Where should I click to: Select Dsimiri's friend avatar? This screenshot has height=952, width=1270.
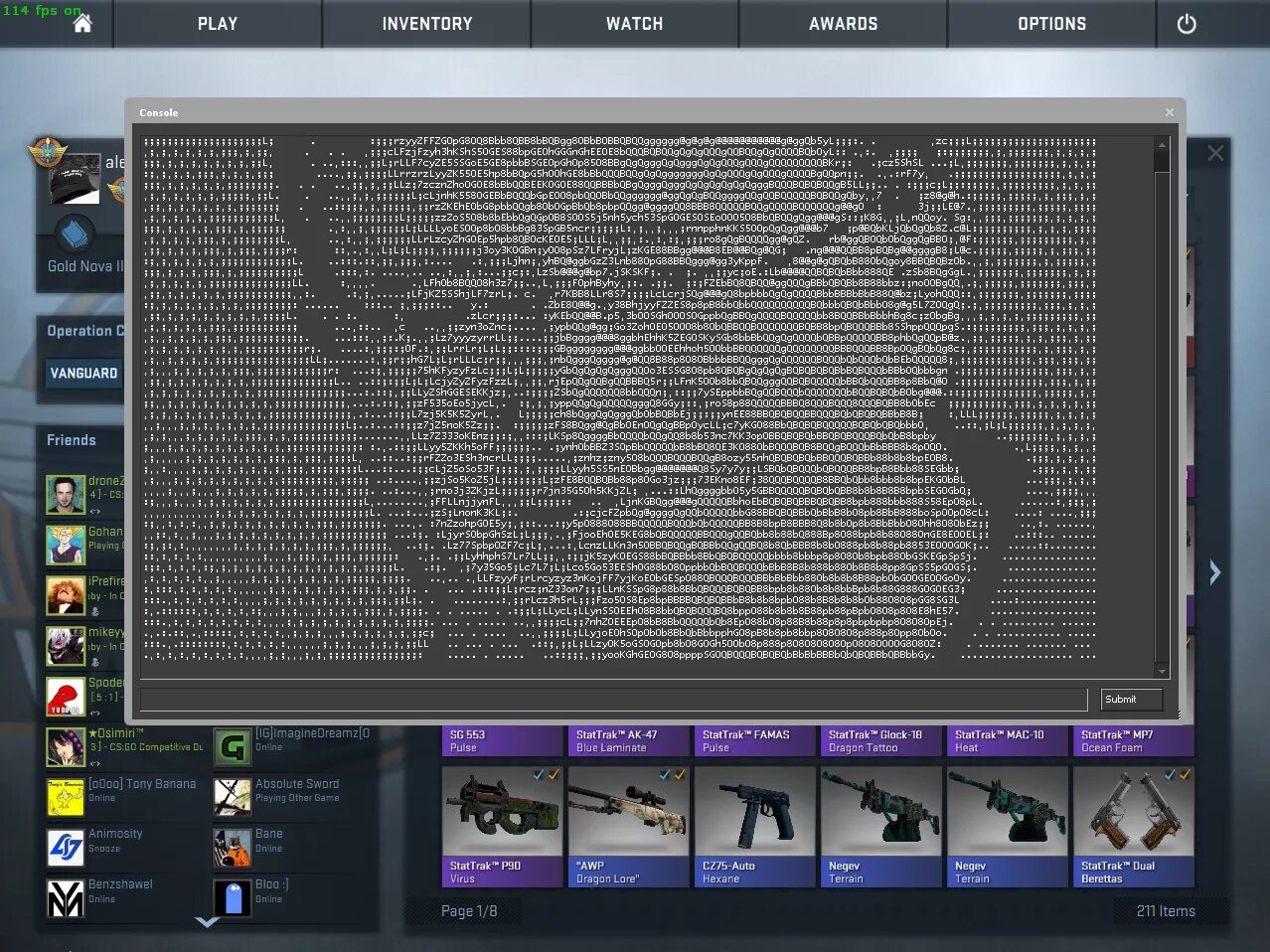click(x=66, y=747)
